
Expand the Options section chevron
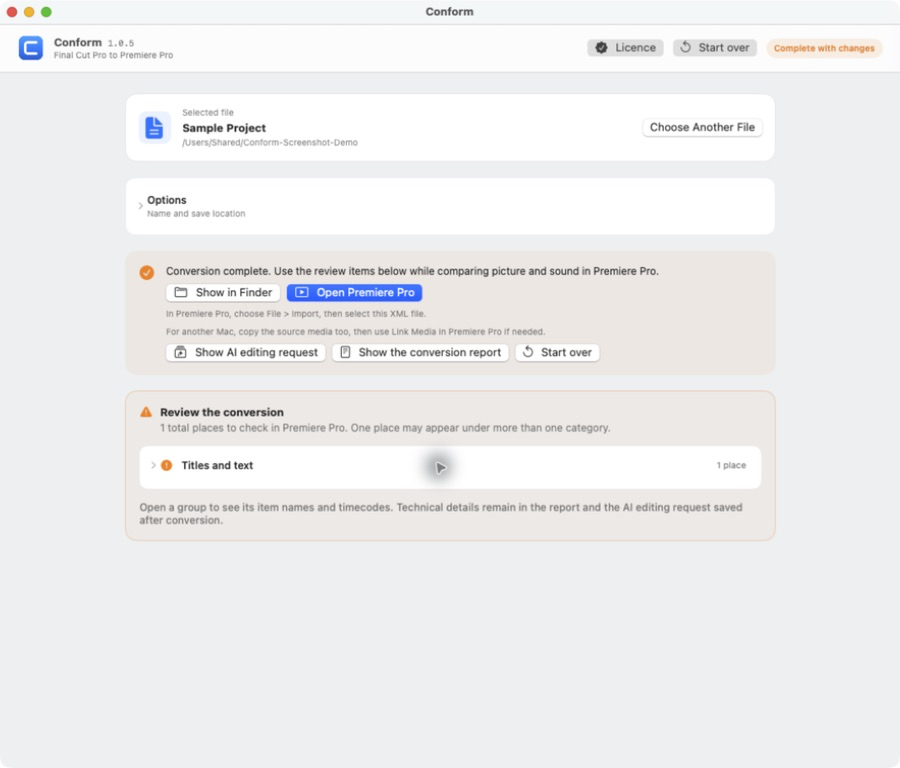pyautogui.click(x=141, y=206)
